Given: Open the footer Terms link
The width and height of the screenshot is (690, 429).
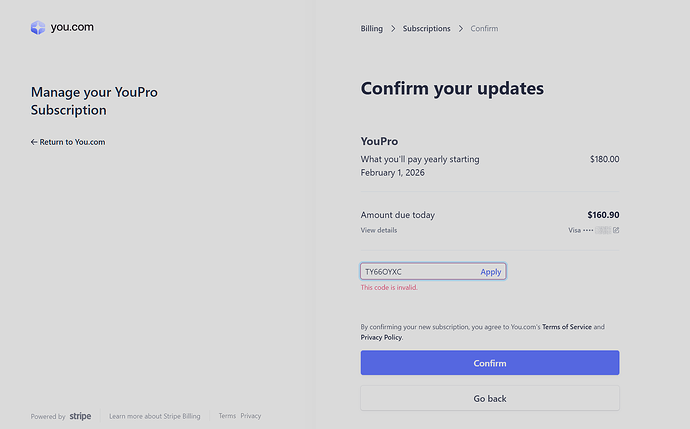Looking at the screenshot, I should tap(227, 416).
